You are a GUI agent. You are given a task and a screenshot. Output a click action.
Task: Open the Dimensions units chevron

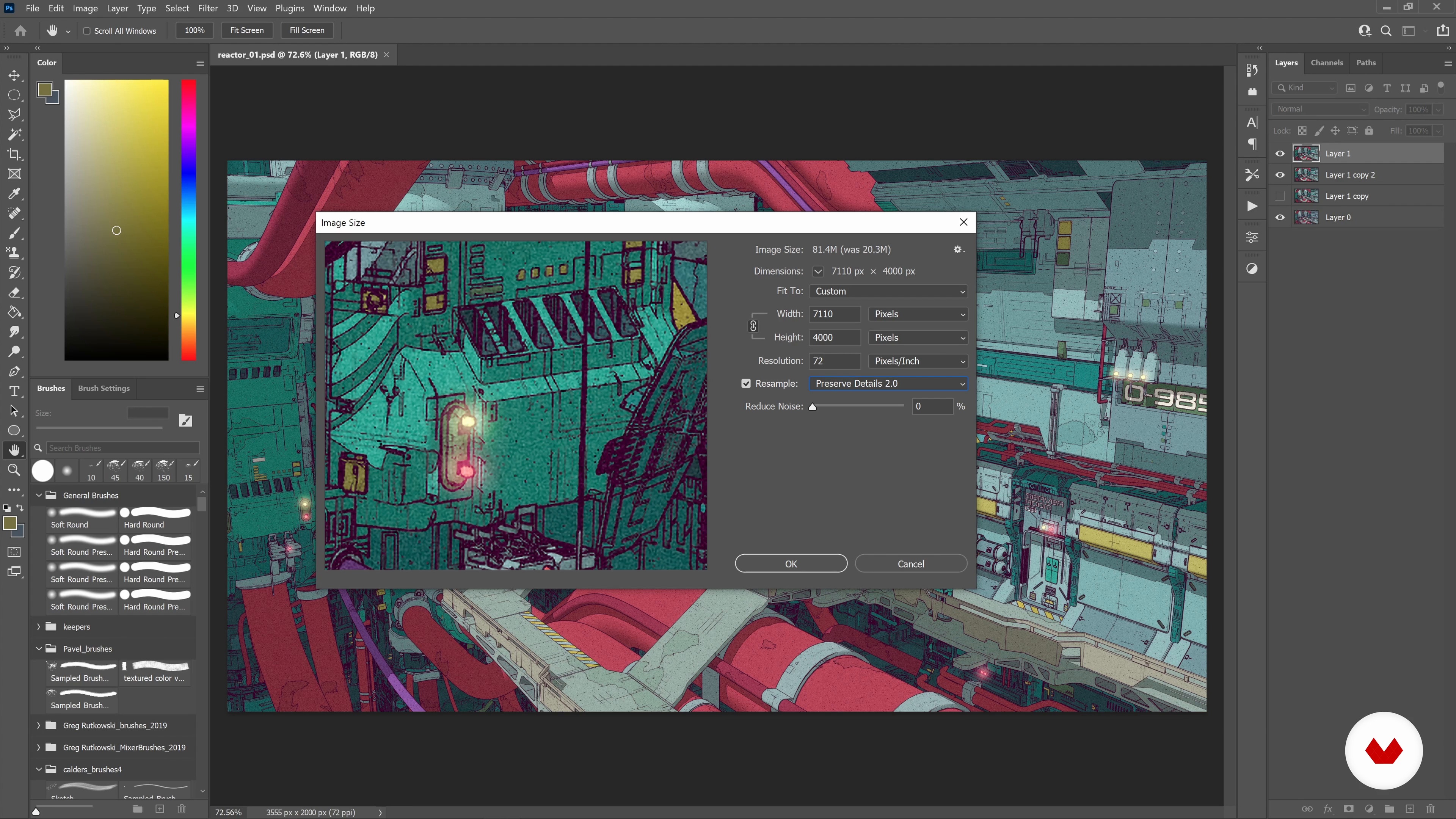pos(818,271)
